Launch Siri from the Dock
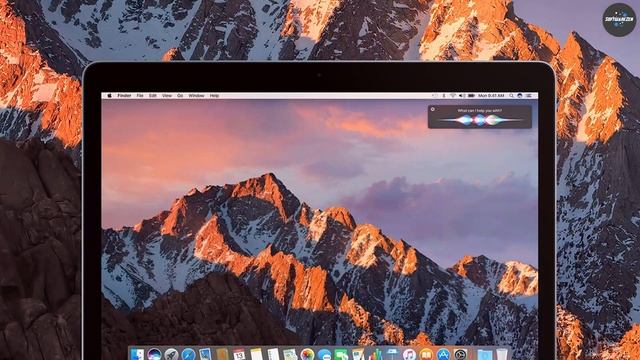 [154, 354]
